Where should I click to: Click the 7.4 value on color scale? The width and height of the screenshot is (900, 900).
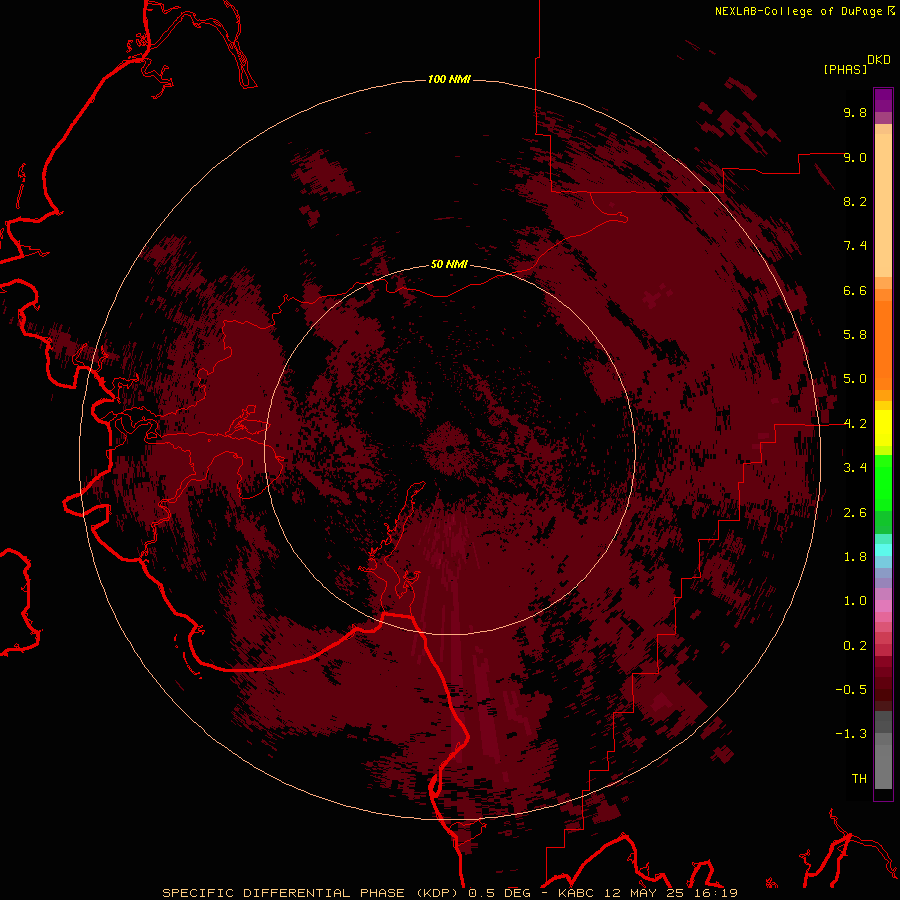[x=855, y=246]
